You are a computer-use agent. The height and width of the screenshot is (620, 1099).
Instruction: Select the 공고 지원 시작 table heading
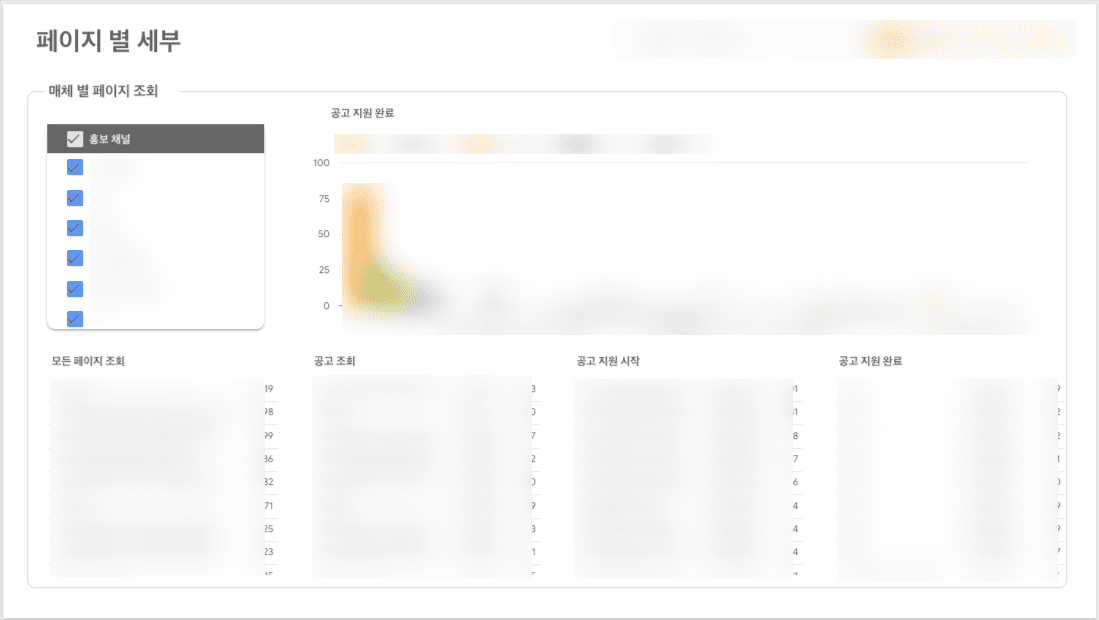608,361
